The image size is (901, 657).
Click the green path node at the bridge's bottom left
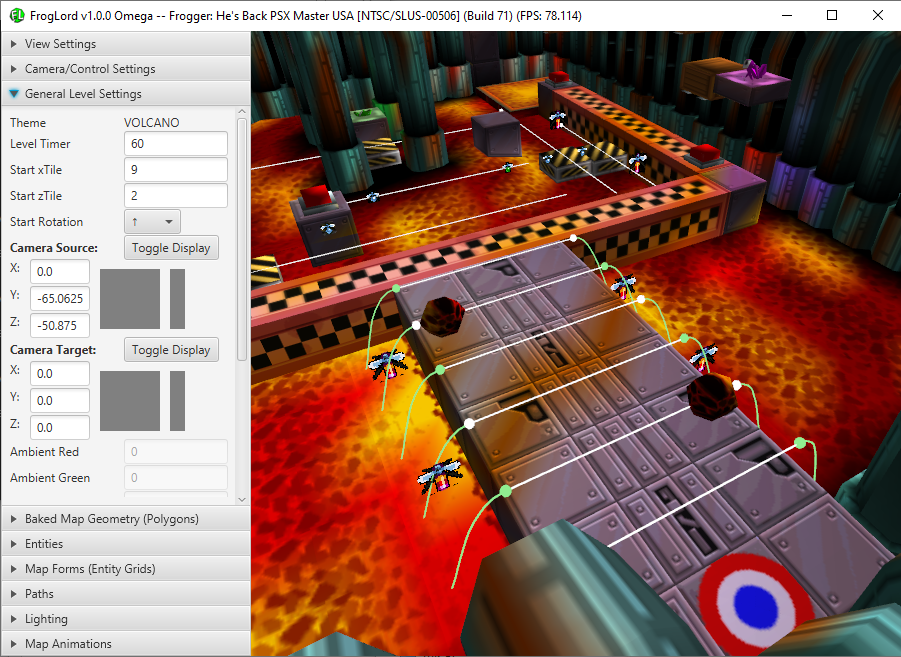click(505, 491)
